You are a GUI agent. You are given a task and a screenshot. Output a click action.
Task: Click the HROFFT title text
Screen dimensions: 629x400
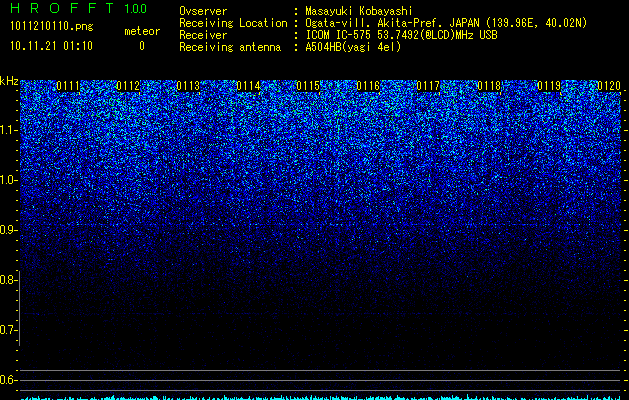pos(62,8)
